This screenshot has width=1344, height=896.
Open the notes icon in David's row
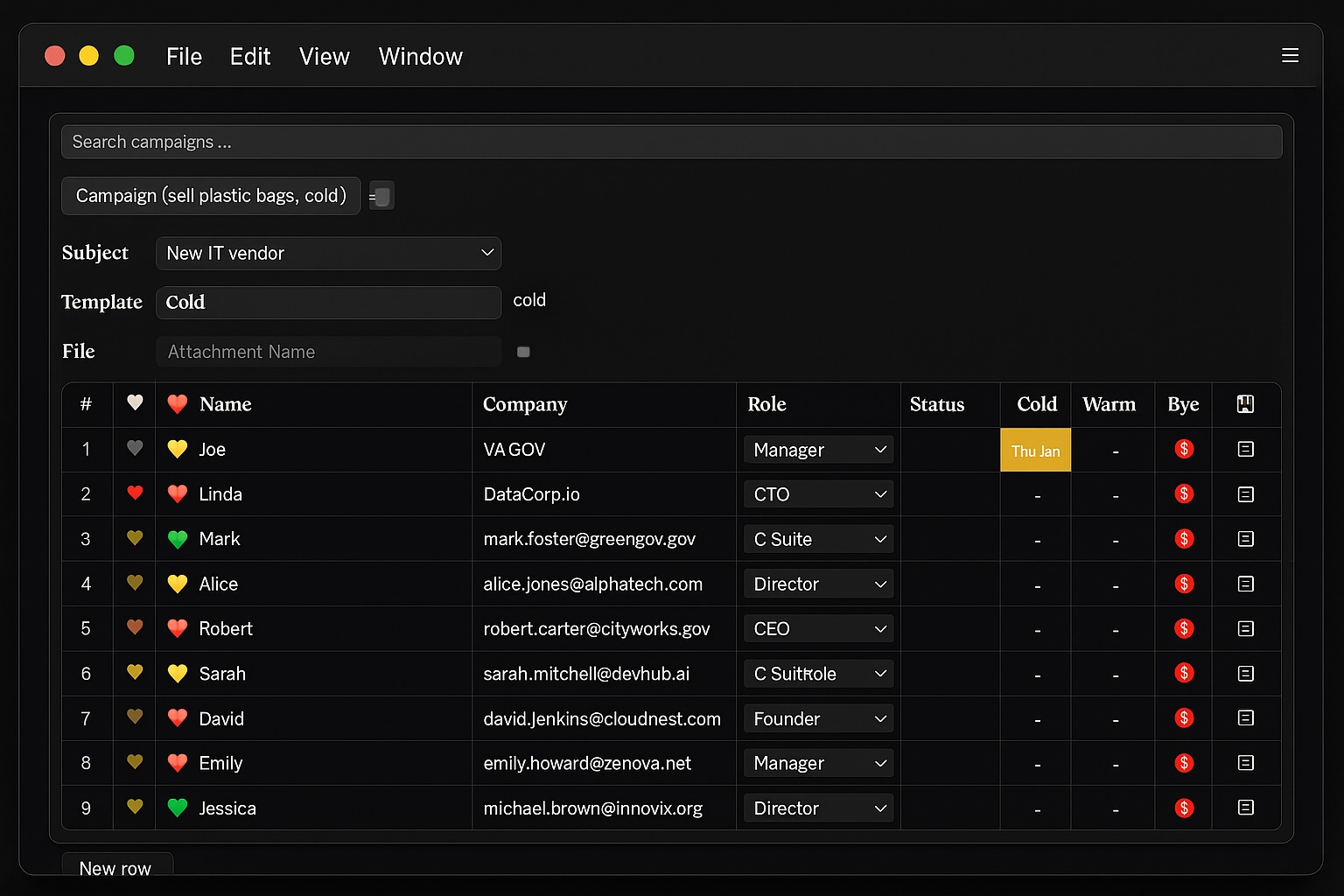[x=1246, y=717]
